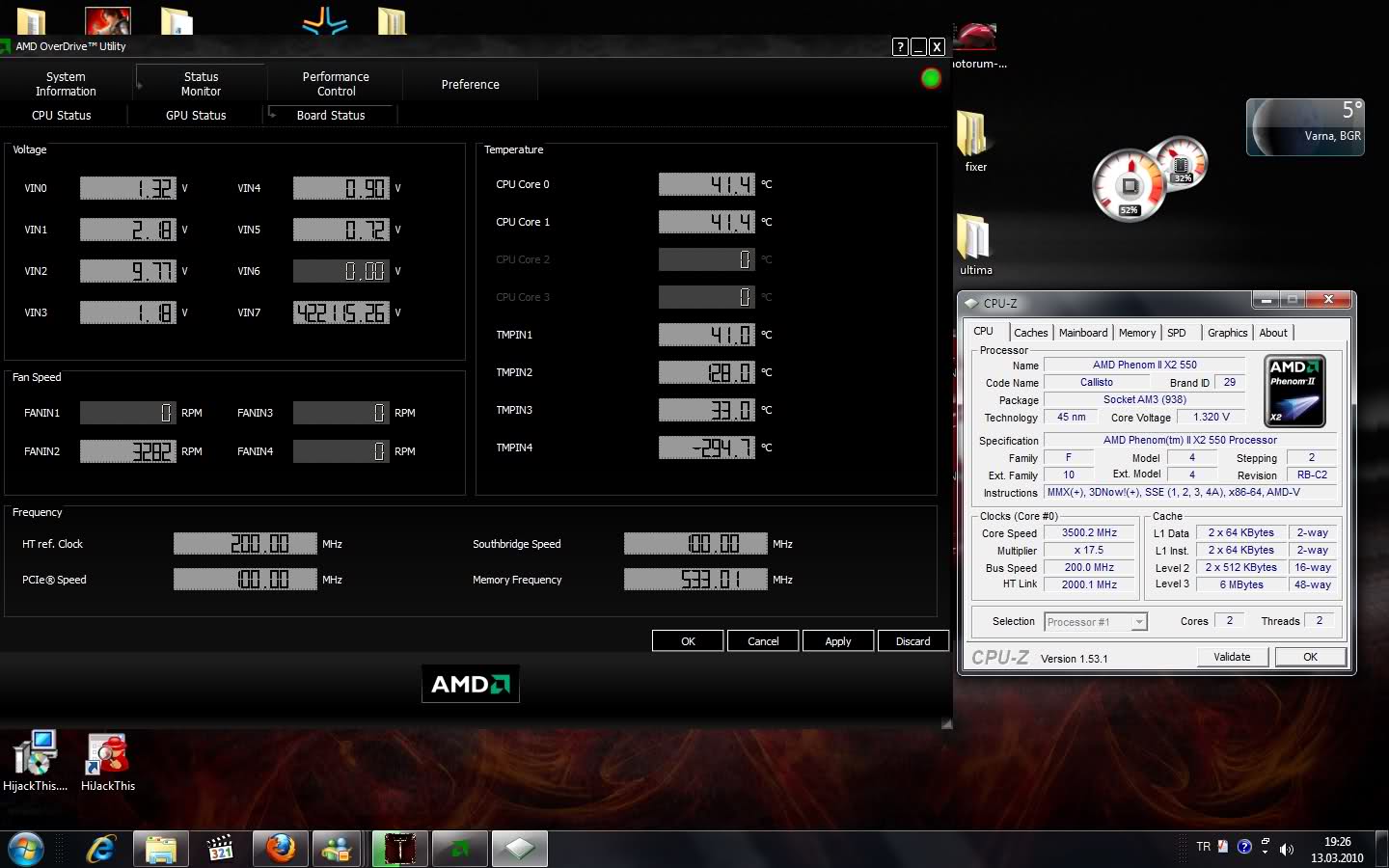Open the System Information tab in AMD OverDrive
The height and width of the screenshot is (868, 1389).
click(x=66, y=84)
